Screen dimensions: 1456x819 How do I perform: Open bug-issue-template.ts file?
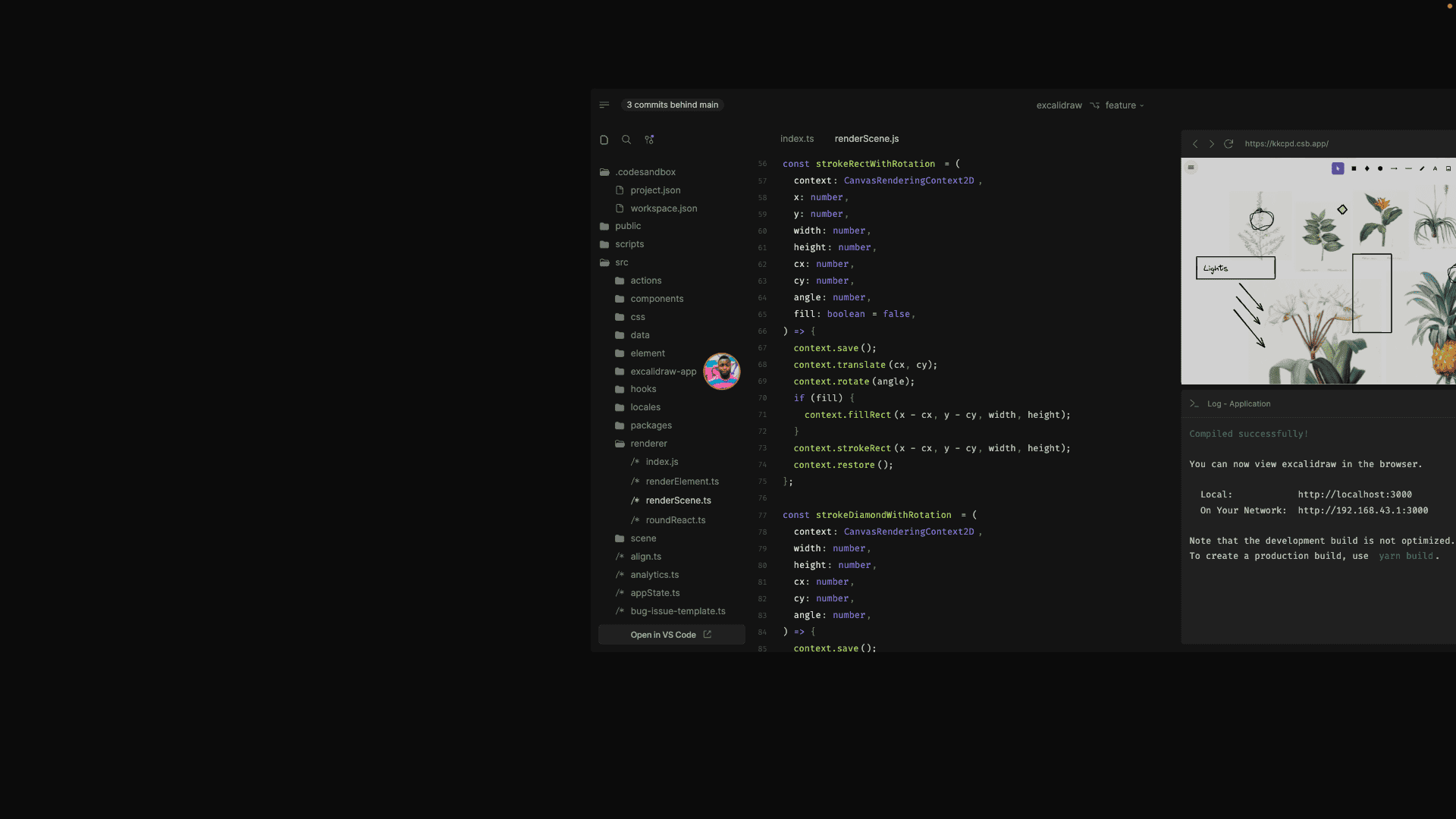[x=670, y=611]
